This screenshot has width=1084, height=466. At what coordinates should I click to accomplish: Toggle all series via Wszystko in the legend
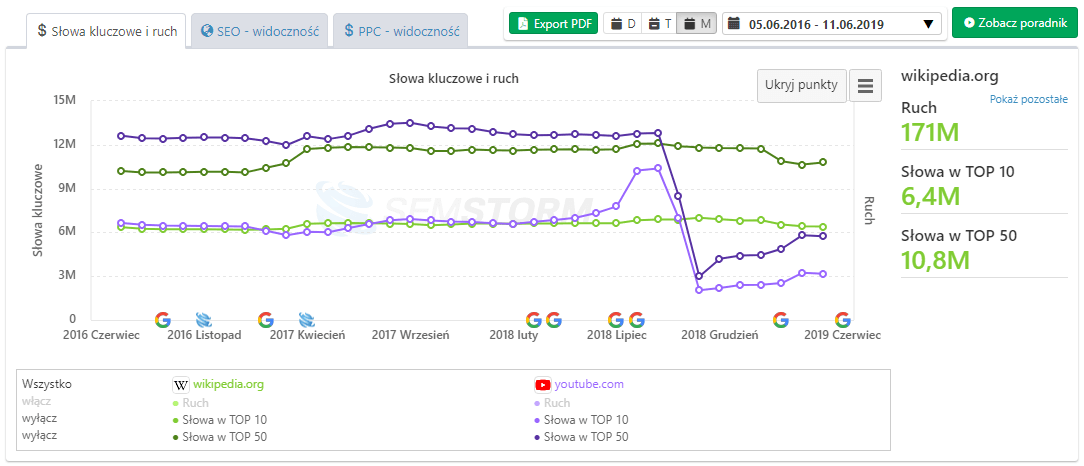pyautogui.click(x=46, y=384)
